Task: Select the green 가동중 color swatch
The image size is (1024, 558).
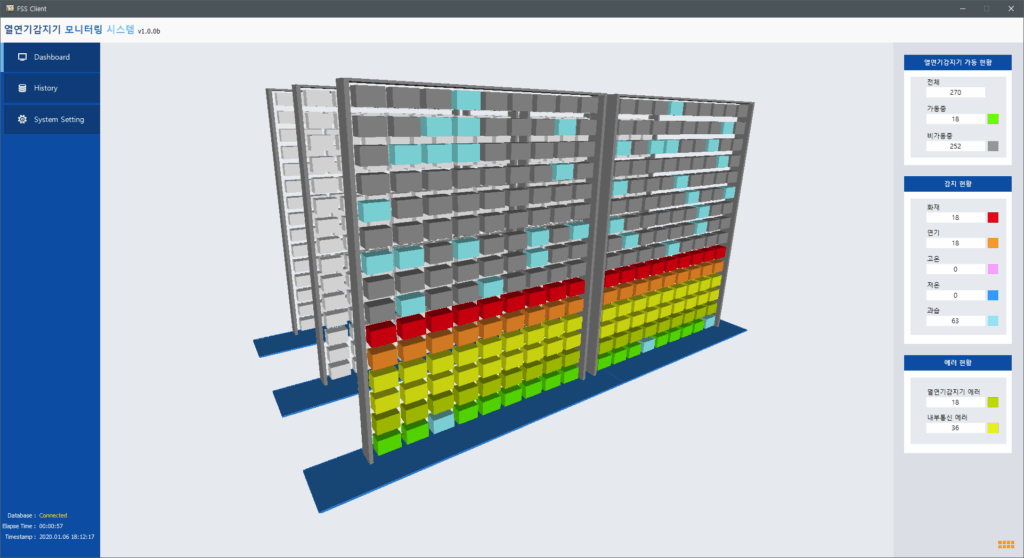Action: point(993,119)
